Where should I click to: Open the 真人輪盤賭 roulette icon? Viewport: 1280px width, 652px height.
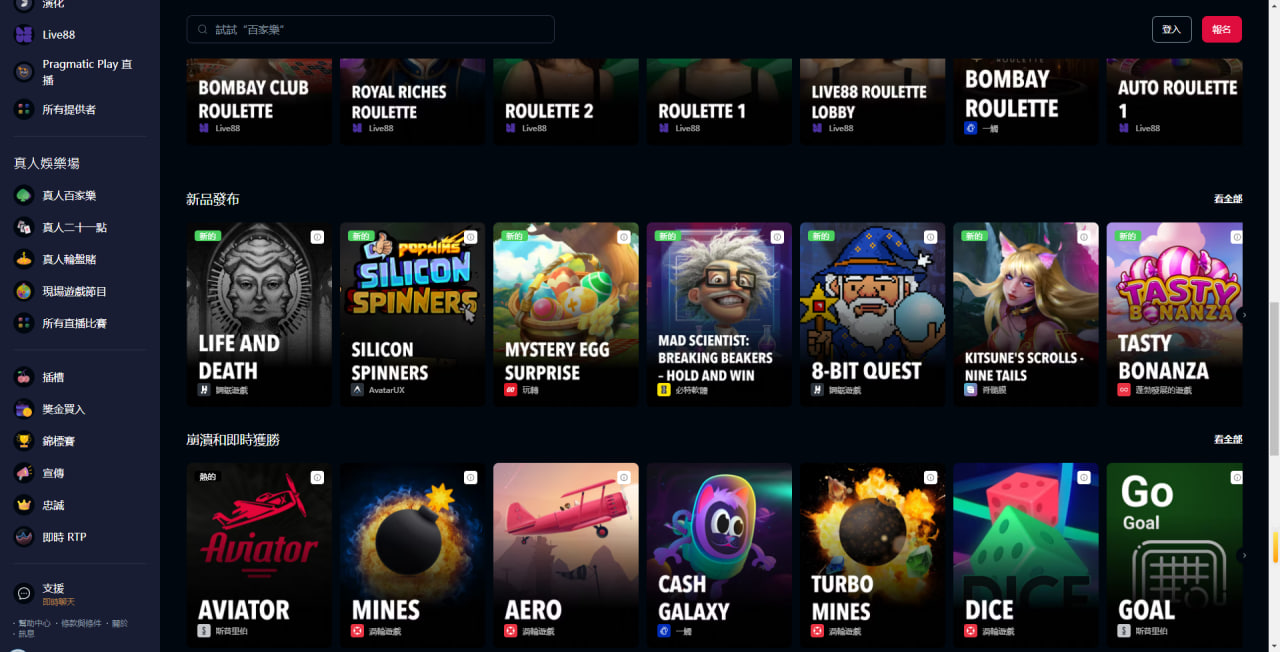pos(24,259)
